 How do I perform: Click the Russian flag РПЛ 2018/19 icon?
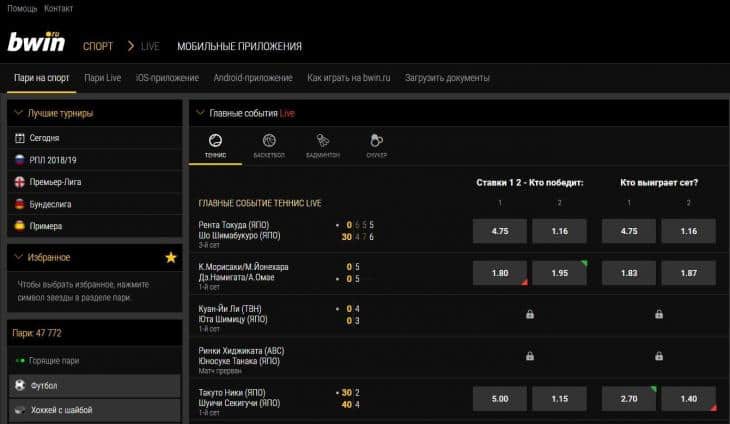(19, 160)
